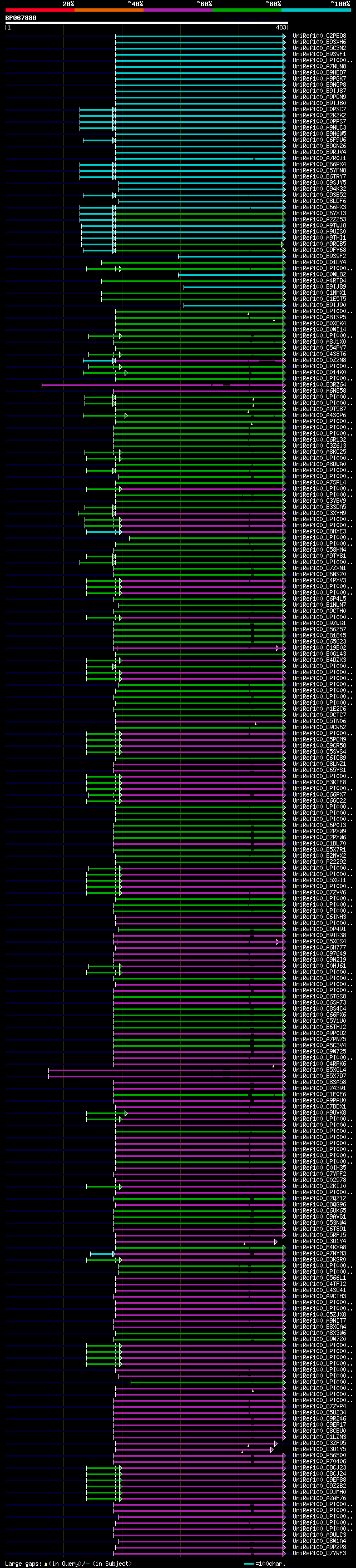Open hit UniRef100_A5C3N2
Image resolution: width=356 pixels, height=1568 pixels.
(x=319, y=48)
